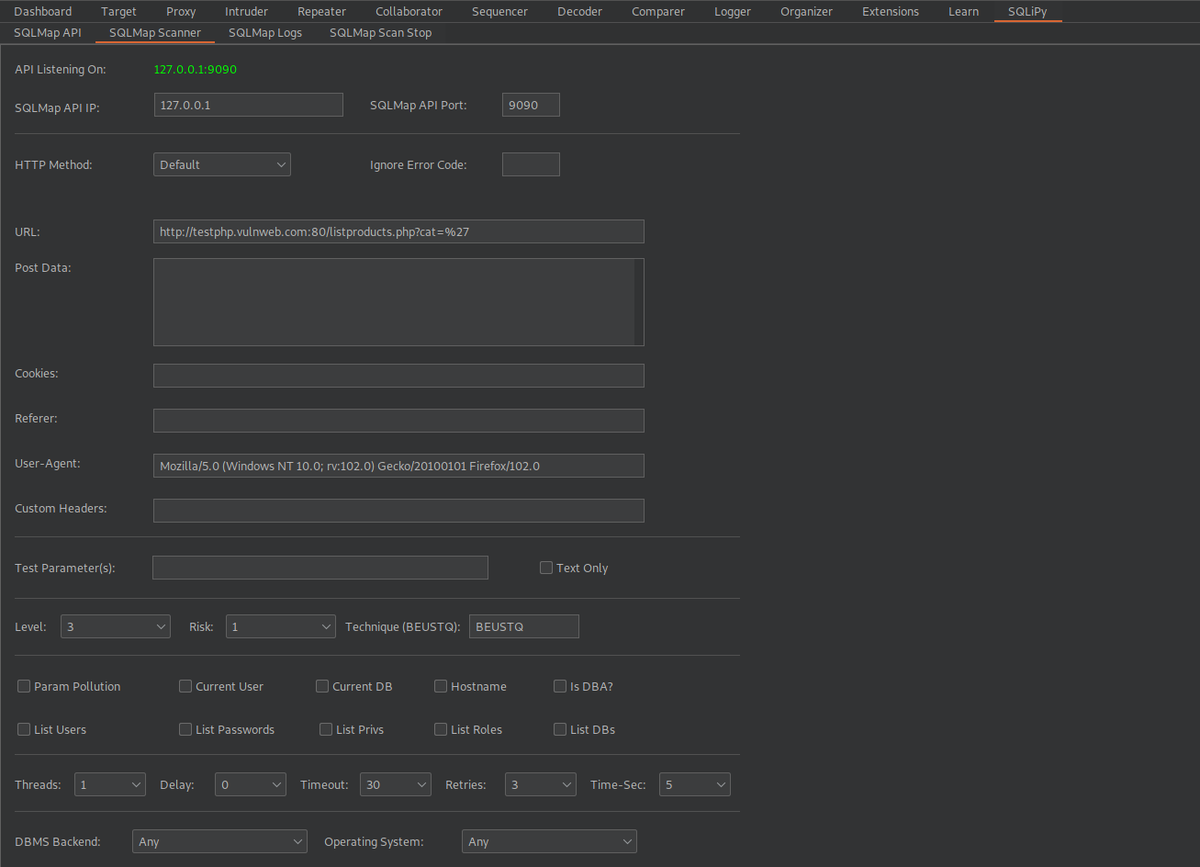Click the SQLMap API Port field

point(531,105)
